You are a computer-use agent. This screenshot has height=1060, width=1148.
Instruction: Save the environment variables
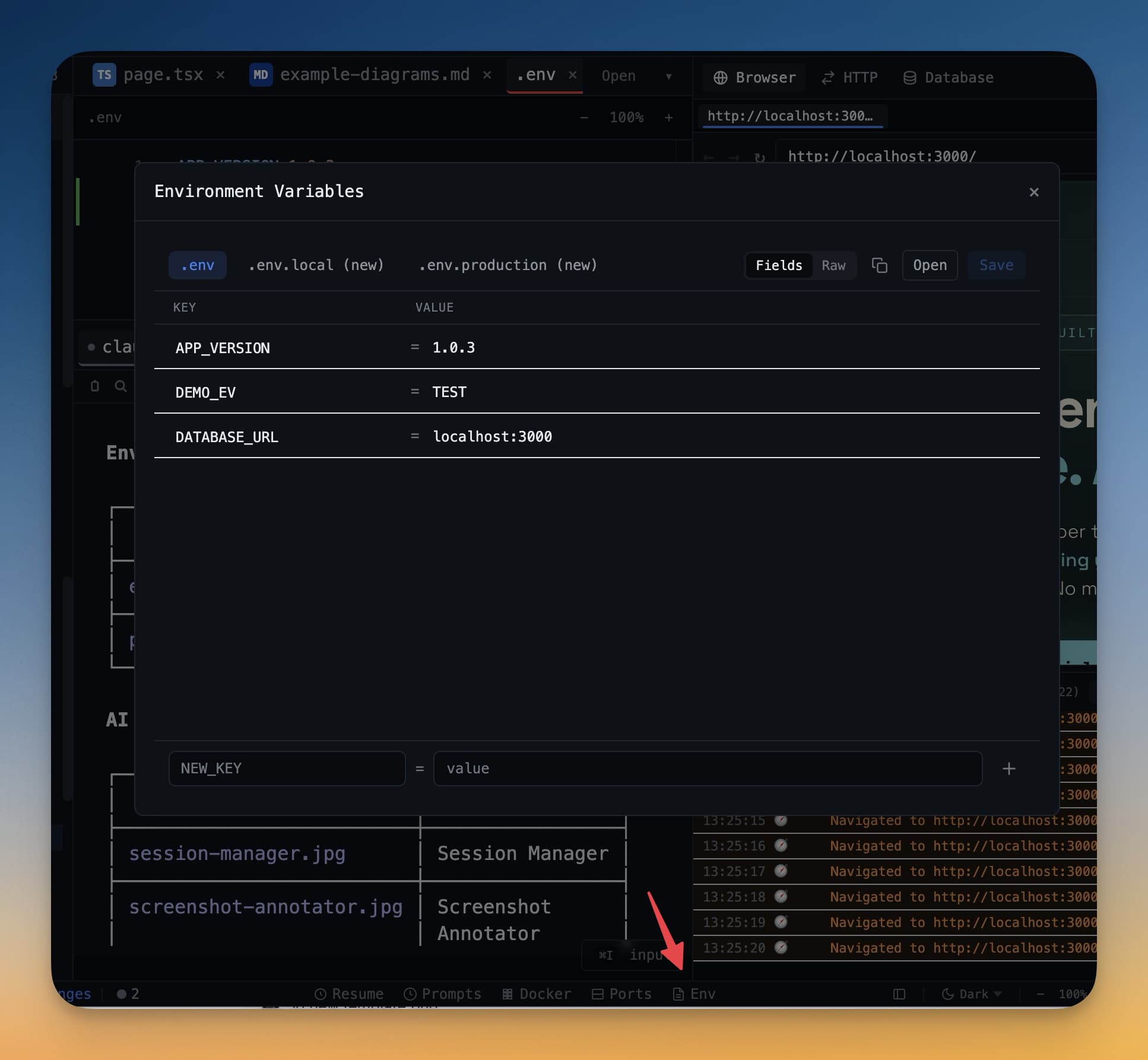coord(996,265)
